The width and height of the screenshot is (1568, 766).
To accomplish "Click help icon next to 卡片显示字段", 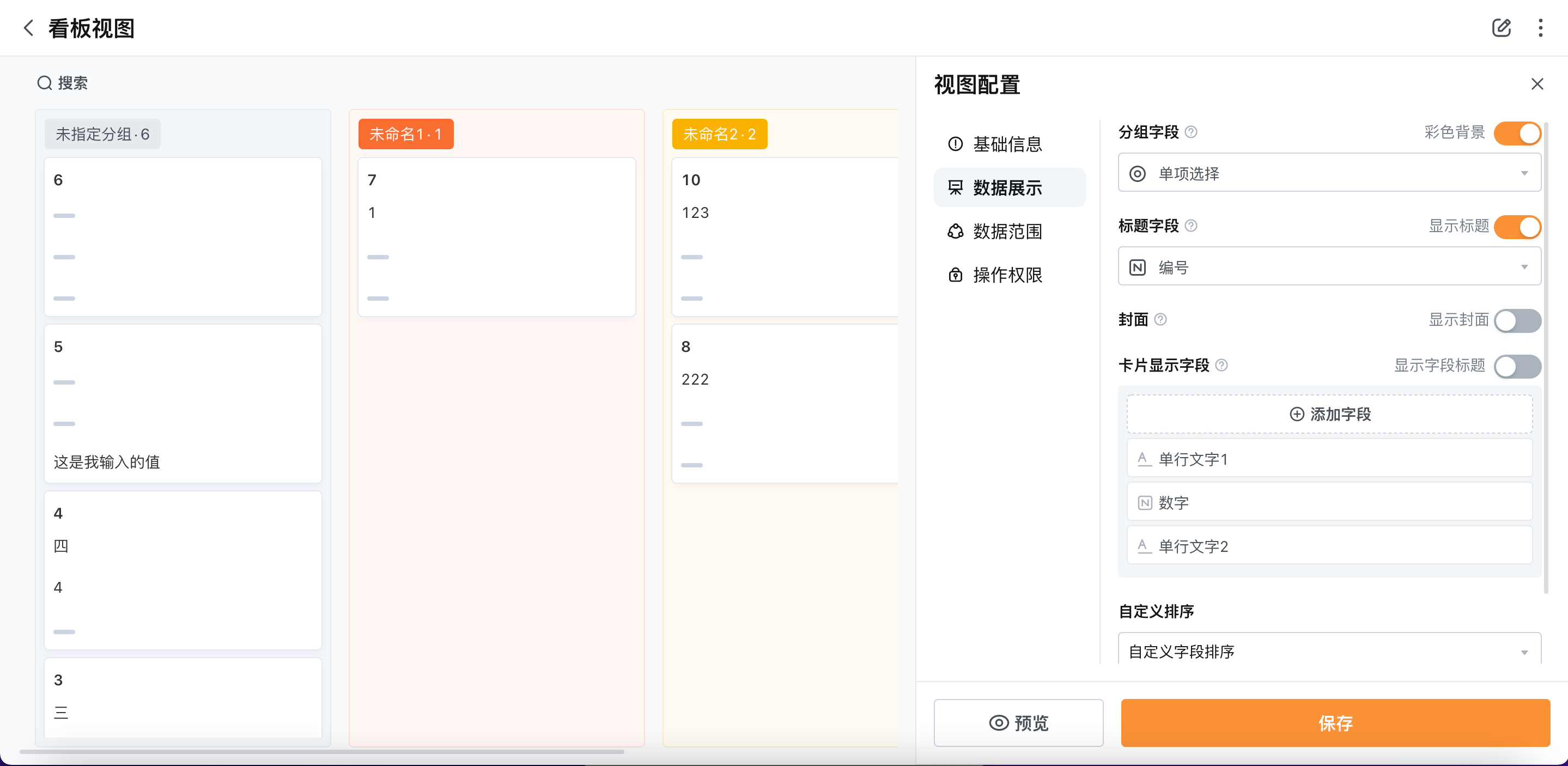I will pyautogui.click(x=1221, y=366).
